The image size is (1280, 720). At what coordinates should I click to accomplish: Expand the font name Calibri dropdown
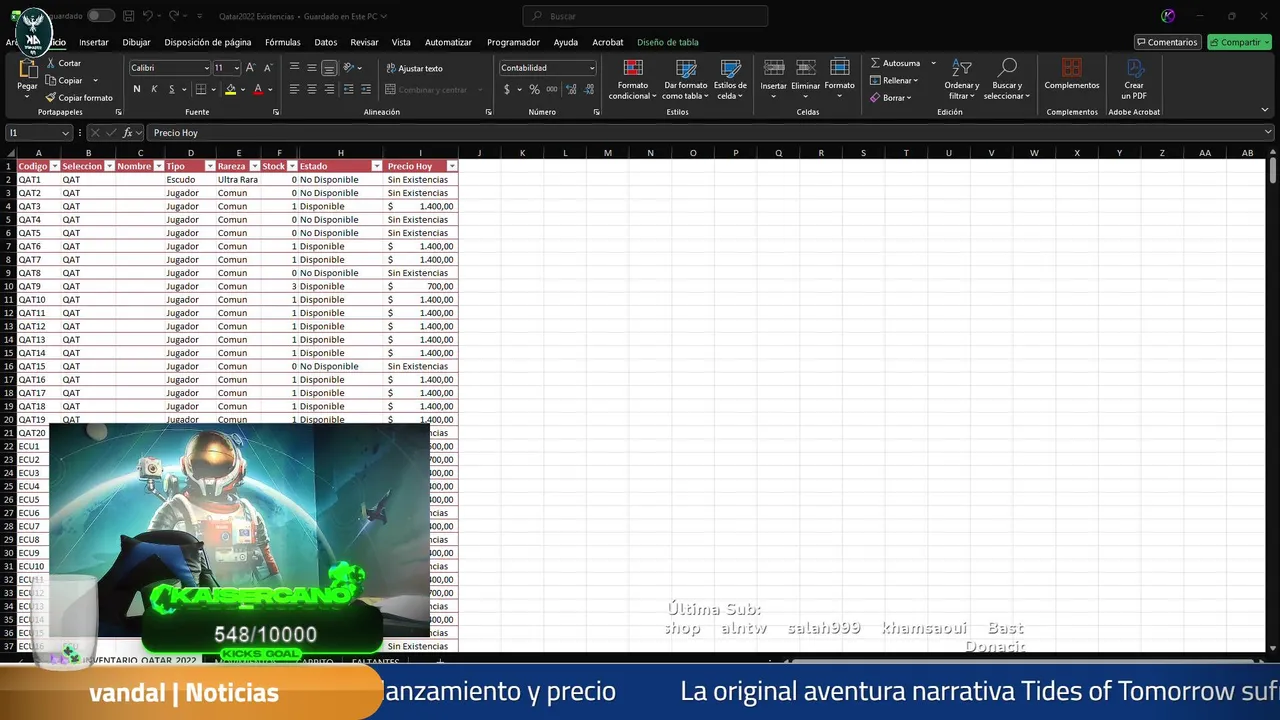(x=206, y=68)
